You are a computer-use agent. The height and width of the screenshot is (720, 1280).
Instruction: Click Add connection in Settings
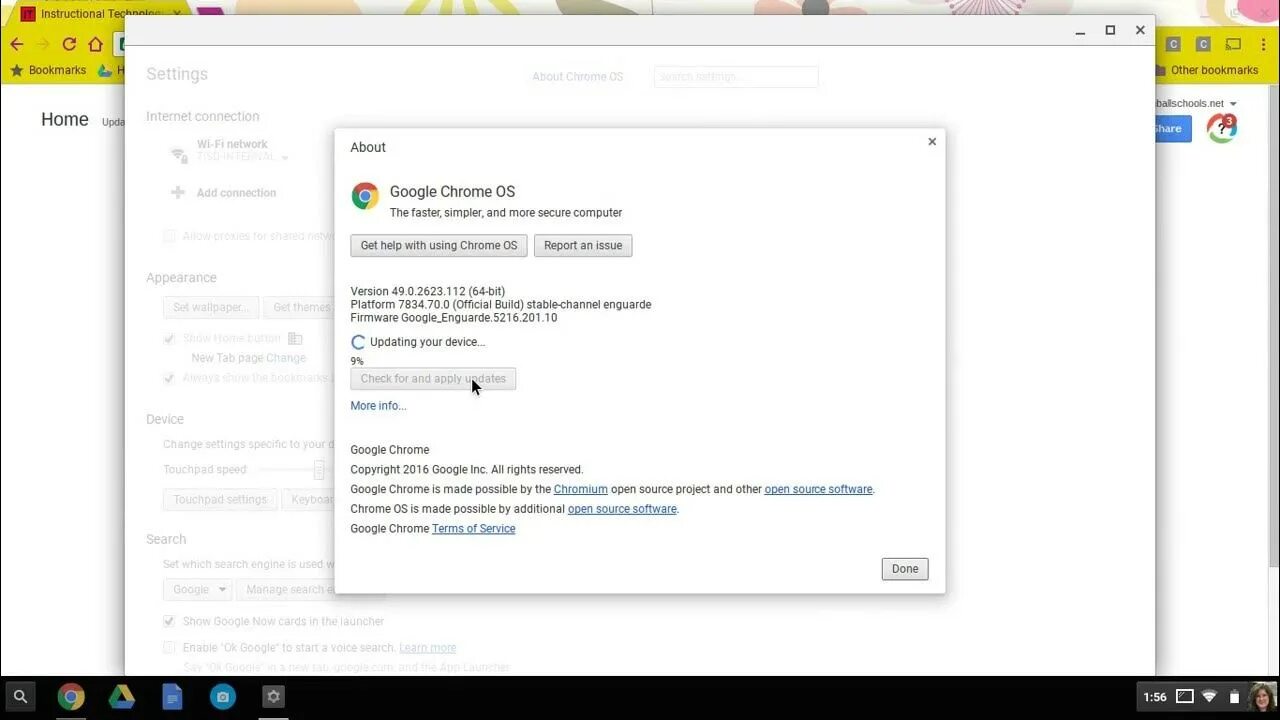click(x=236, y=193)
